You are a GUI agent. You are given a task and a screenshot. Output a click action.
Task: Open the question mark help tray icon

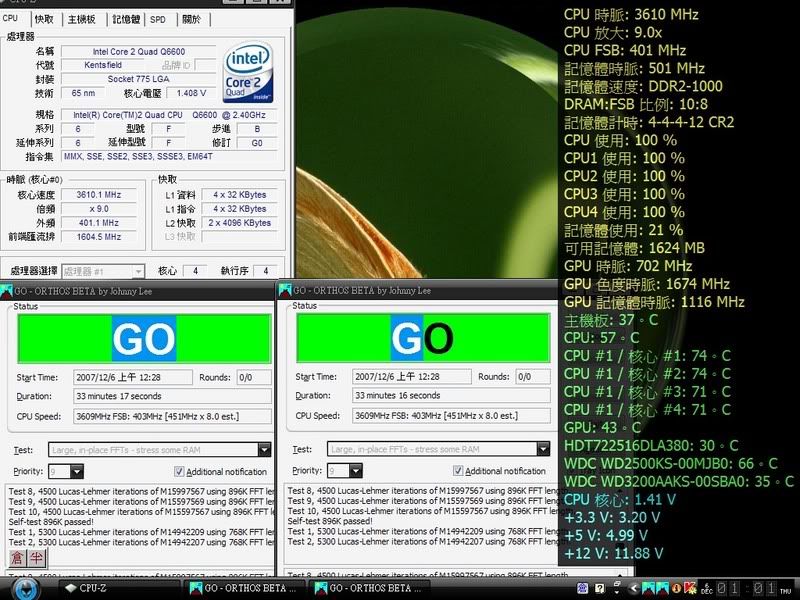(x=599, y=588)
